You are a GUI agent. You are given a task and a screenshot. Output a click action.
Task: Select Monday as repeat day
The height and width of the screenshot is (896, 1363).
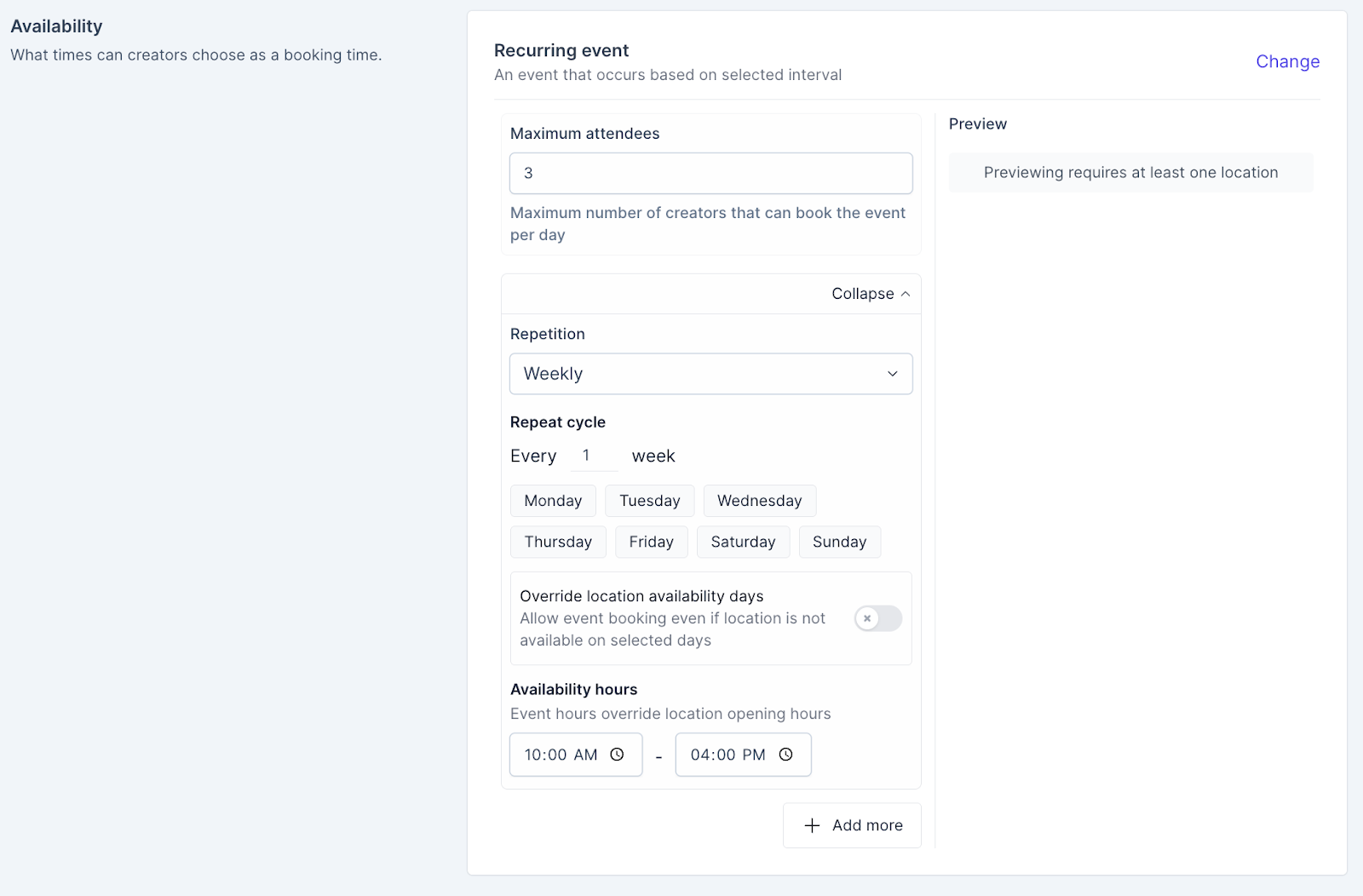tap(553, 501)
